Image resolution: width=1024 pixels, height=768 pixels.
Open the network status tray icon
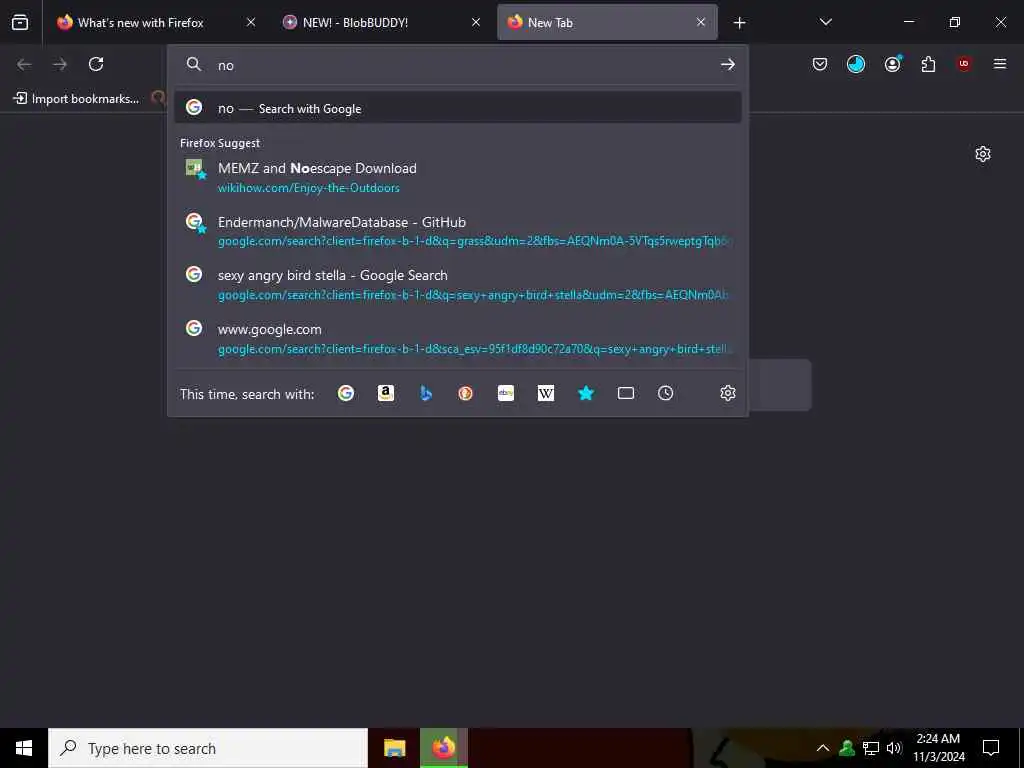(x=871, y=748)
